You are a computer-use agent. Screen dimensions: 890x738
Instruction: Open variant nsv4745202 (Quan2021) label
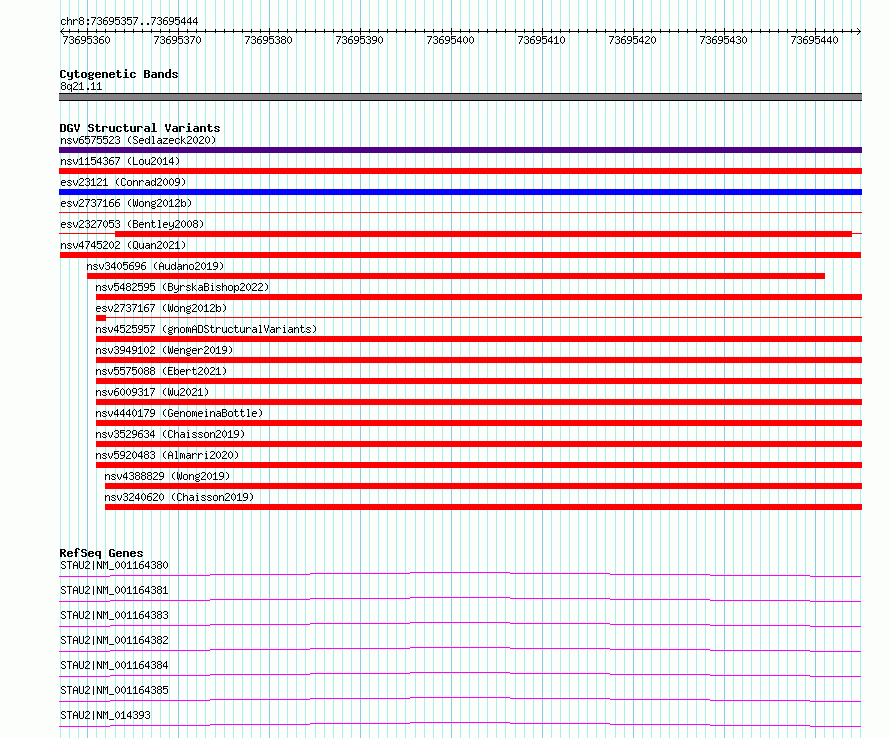click(123, 245)
